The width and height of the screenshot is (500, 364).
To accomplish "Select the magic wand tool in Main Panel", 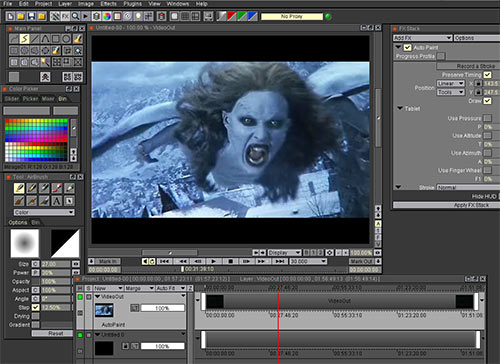I will [x=45, y=62].
